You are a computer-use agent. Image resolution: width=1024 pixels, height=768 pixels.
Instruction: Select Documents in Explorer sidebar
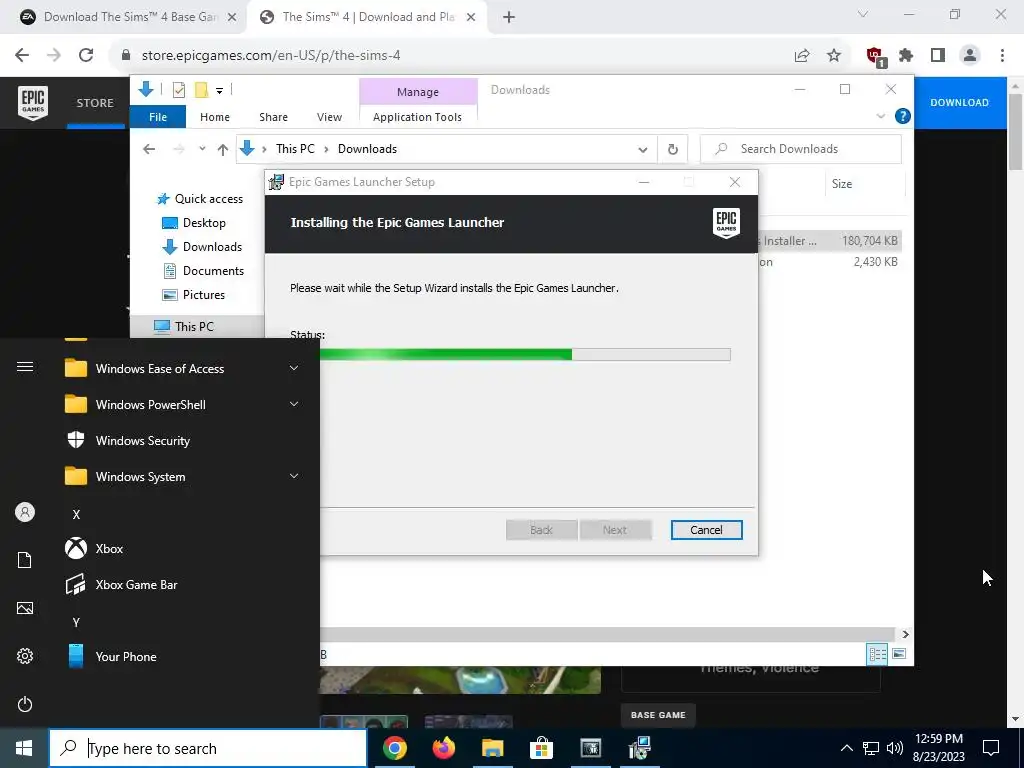point(213,270)
